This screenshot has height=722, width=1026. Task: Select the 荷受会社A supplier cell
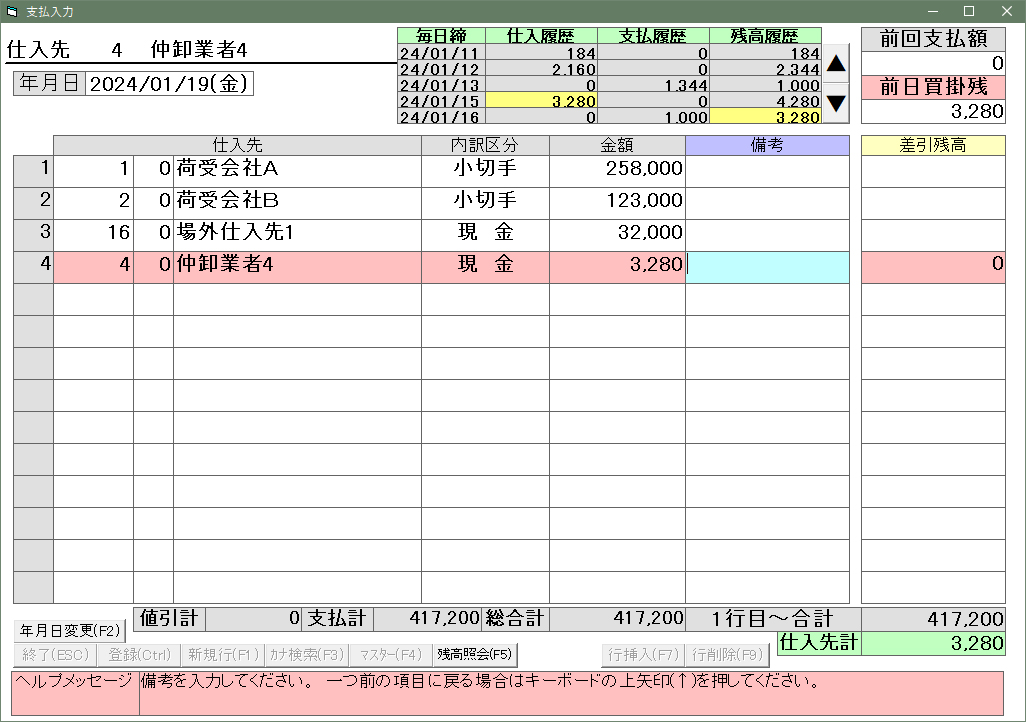(297, 170)
